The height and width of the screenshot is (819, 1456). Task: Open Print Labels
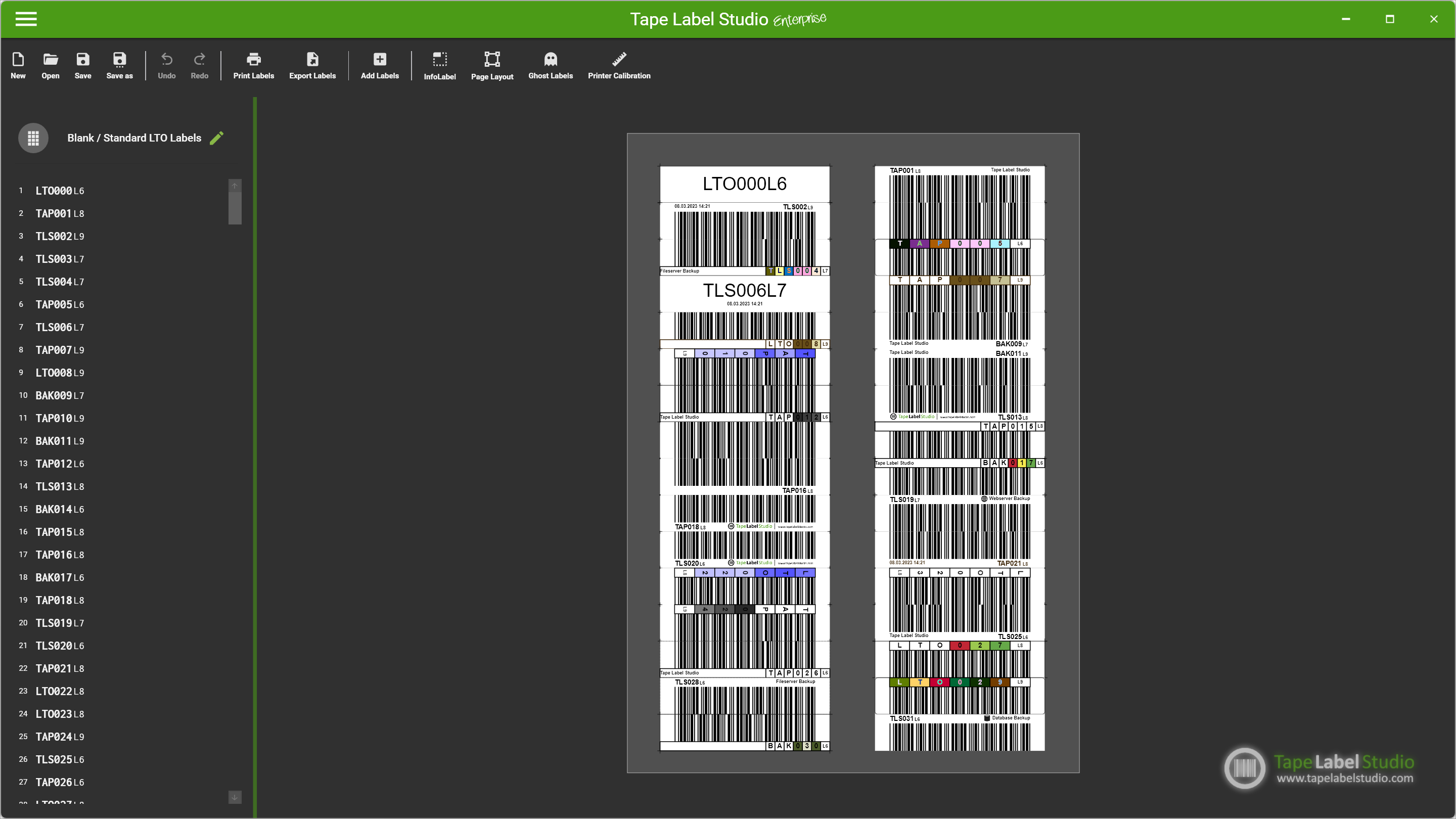coord(253,66)
